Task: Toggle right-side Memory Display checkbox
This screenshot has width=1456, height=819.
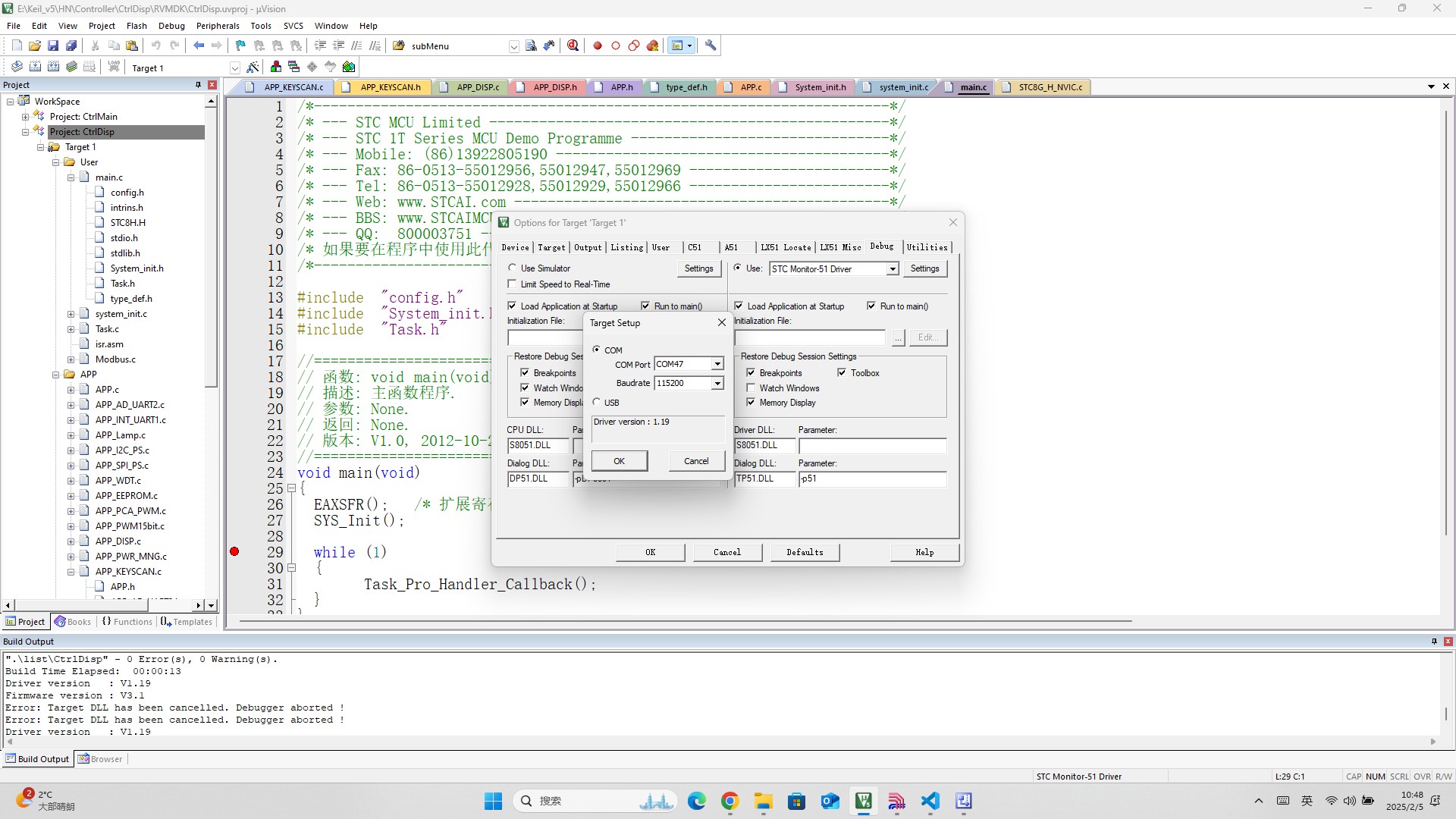Action: pos(751,402)
